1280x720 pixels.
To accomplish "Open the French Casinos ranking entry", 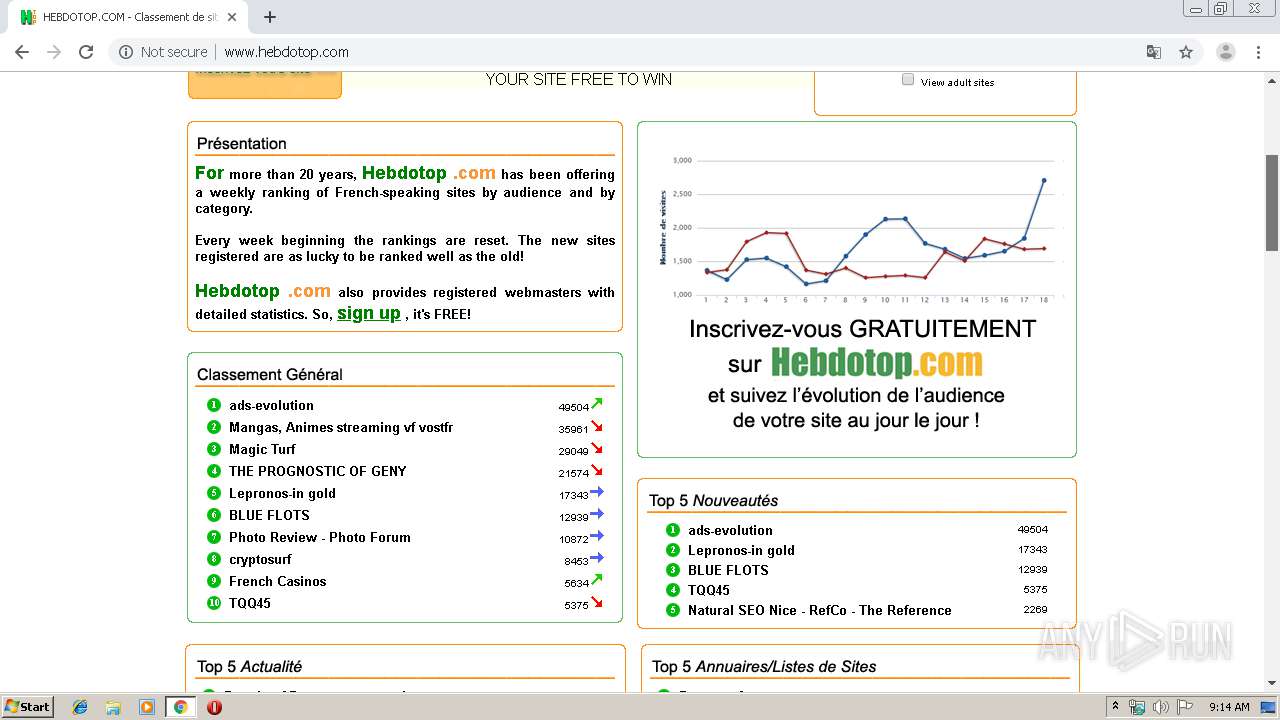I will [x=277, y=581].
